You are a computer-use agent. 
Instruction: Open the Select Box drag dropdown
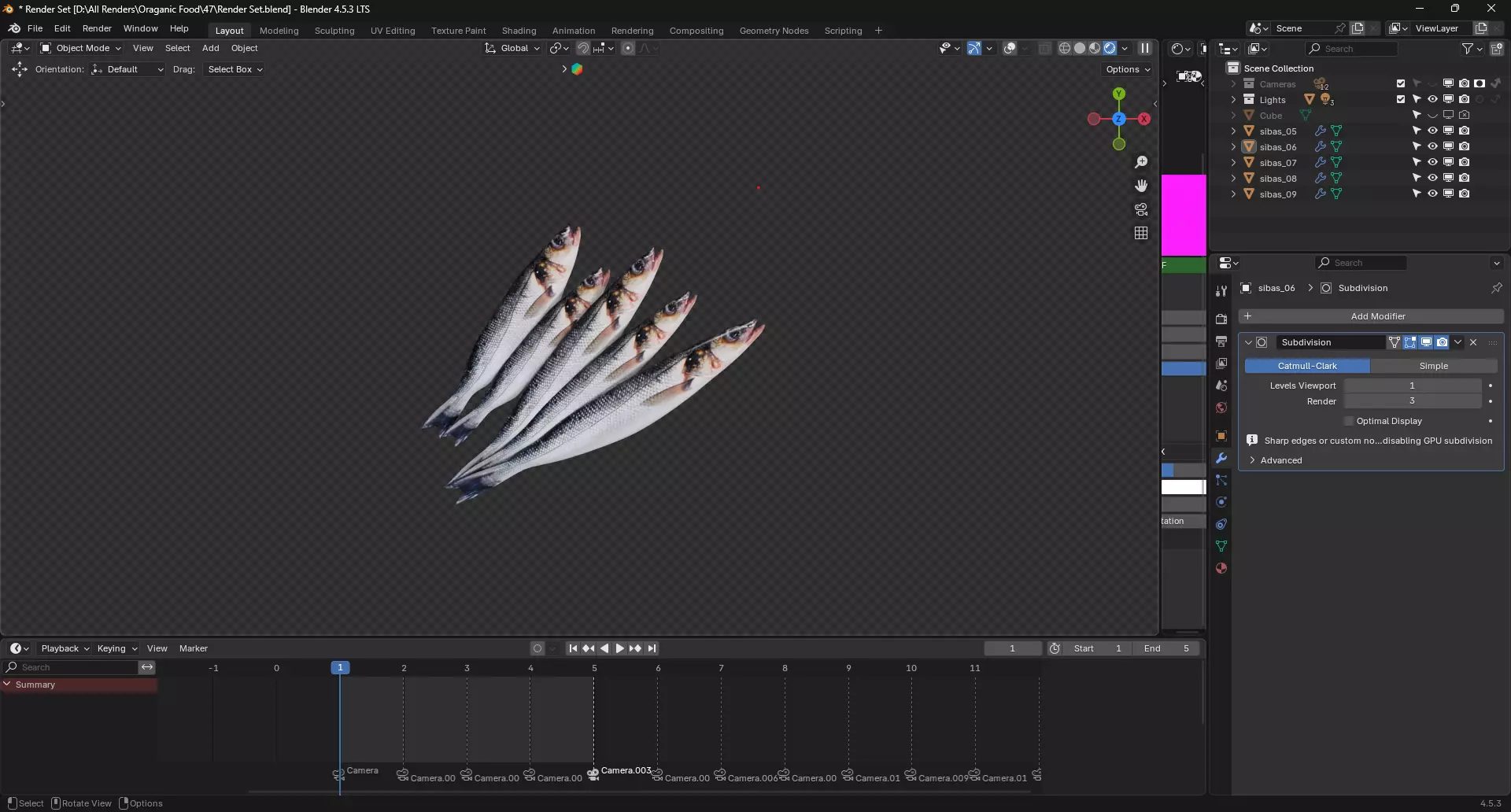[235, 69]
